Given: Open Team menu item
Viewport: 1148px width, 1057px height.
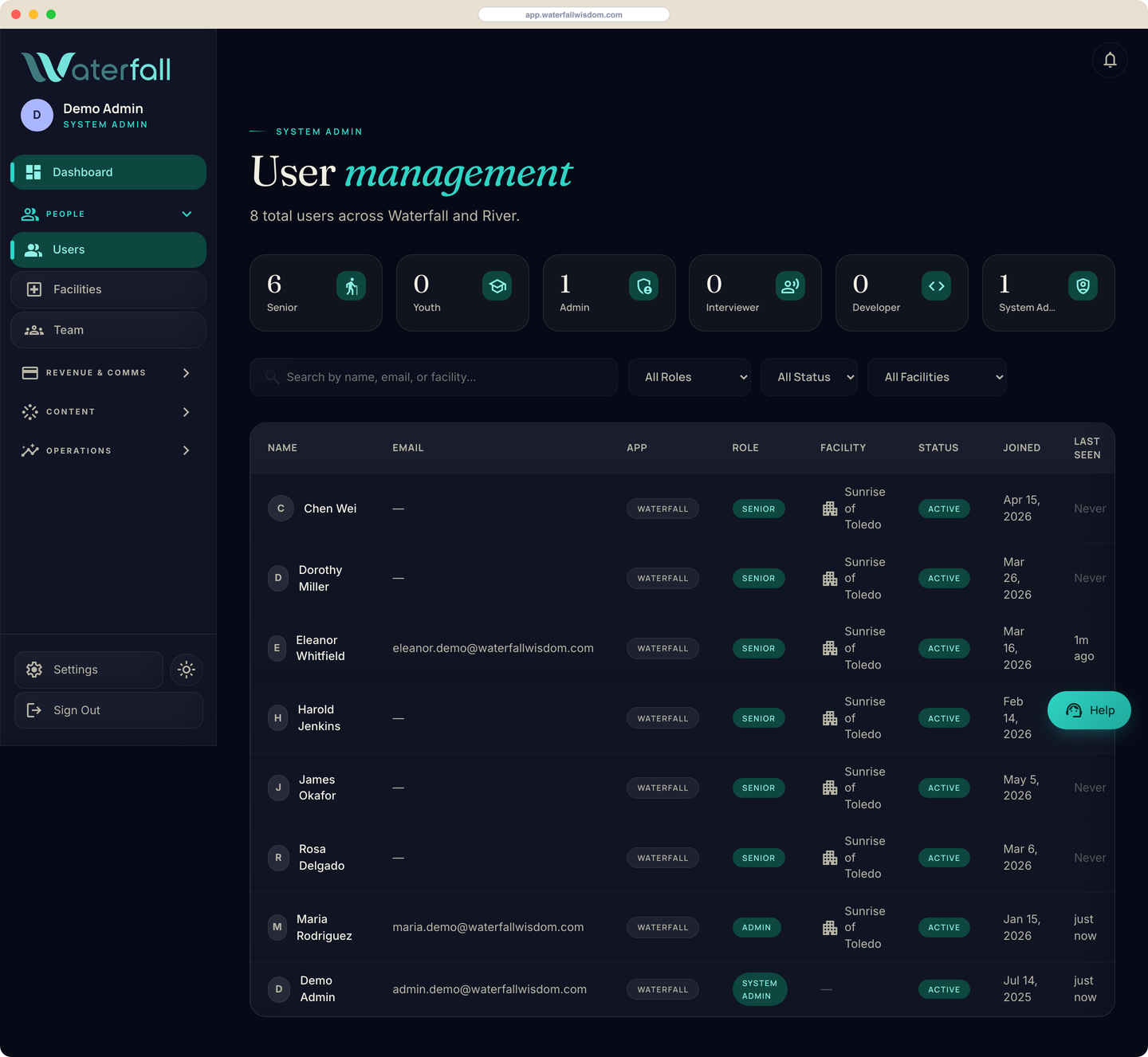Looking at the screenshot, I should tap(108, 330).
